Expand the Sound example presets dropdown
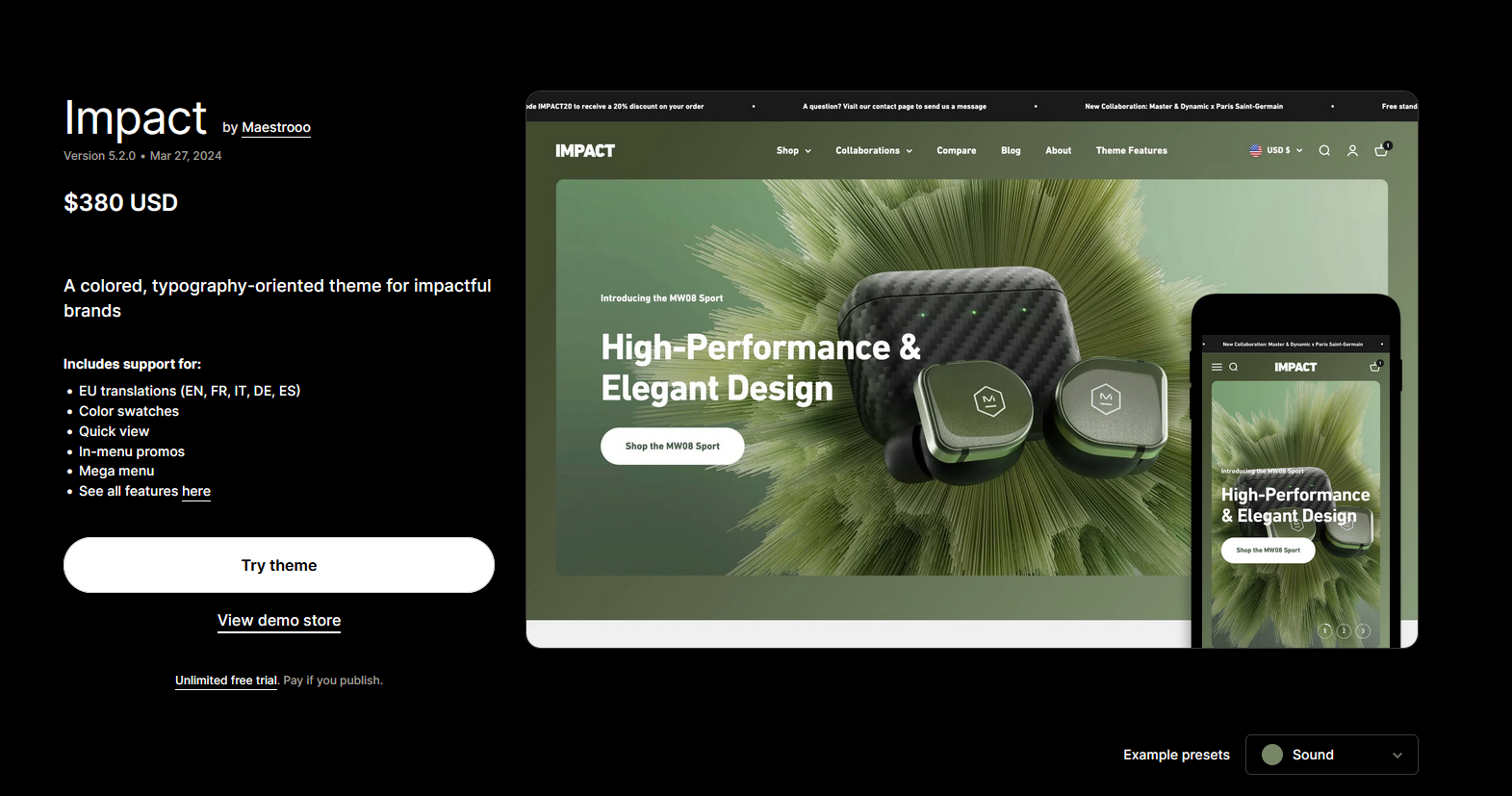The width and height of the screenshot is (1512, 796). pos(1331,755)
